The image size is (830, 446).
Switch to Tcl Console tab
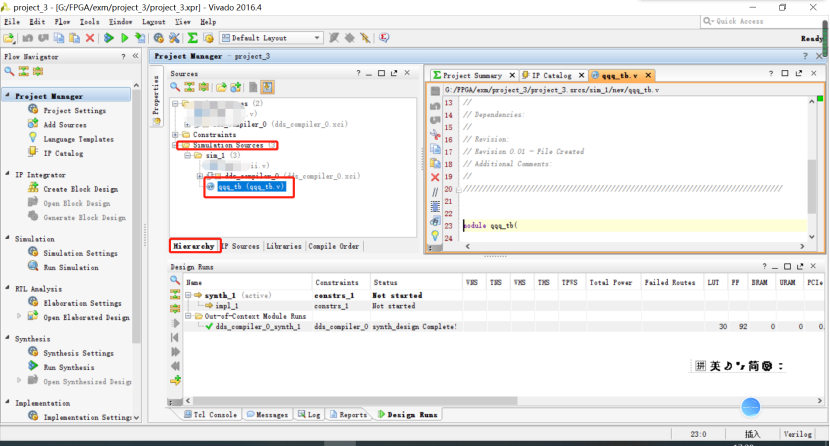(211, 415)
